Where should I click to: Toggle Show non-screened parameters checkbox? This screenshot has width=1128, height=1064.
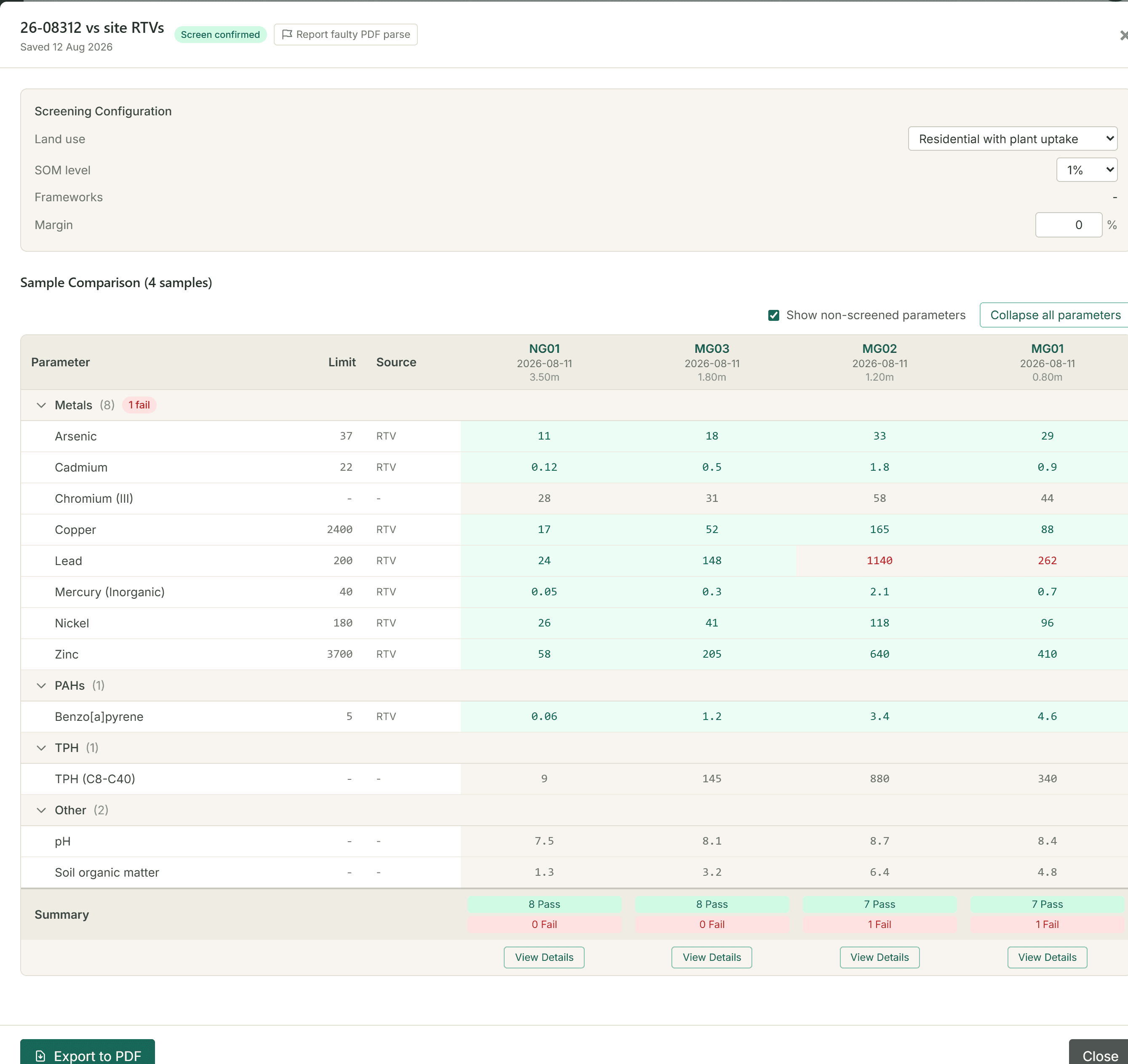tap(773, 315)
